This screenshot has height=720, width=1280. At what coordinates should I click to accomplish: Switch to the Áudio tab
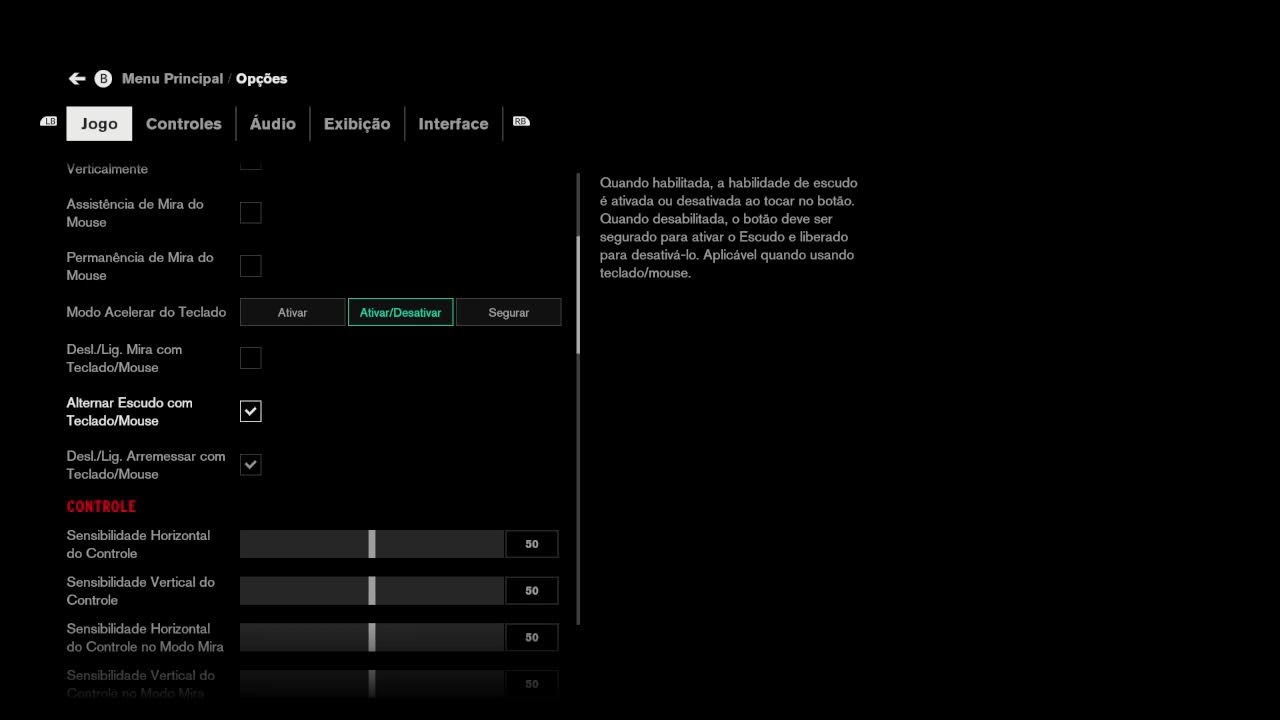coord(273,124)
